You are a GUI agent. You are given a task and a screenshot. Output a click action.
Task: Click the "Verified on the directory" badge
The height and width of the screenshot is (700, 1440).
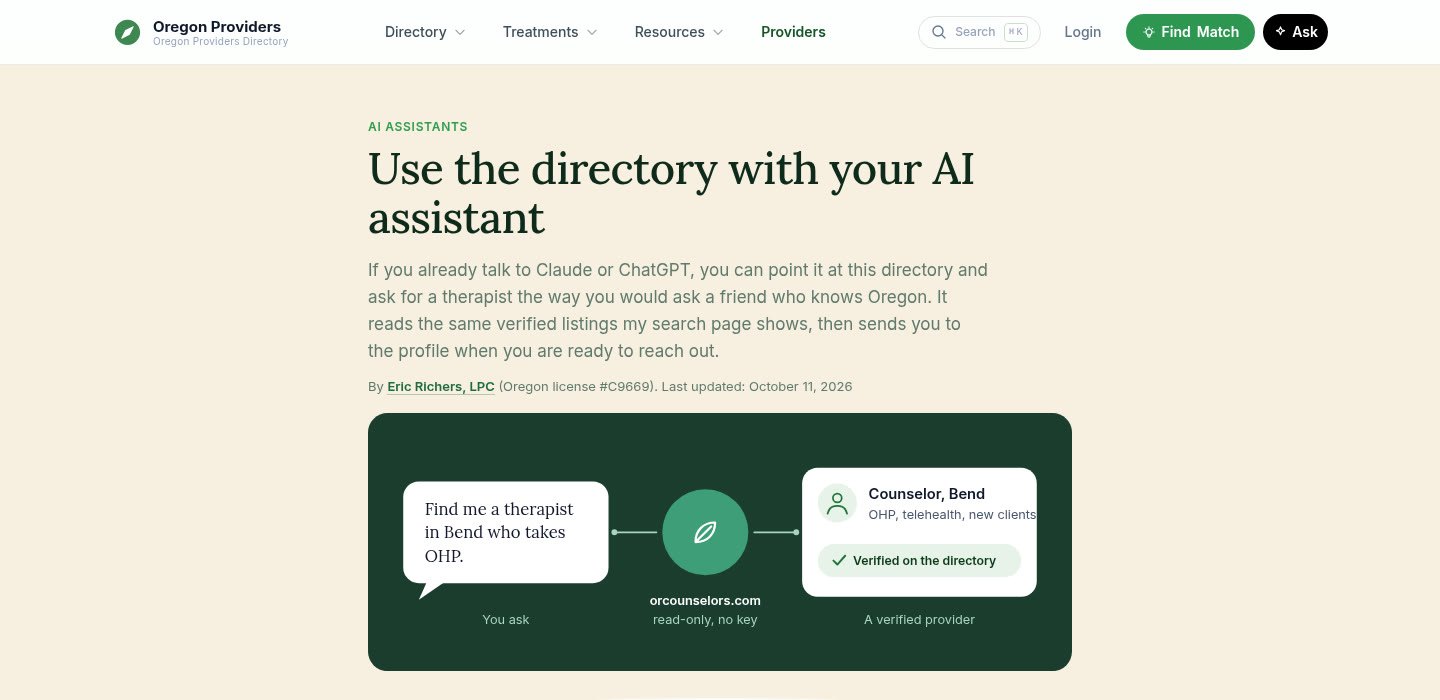919,560
